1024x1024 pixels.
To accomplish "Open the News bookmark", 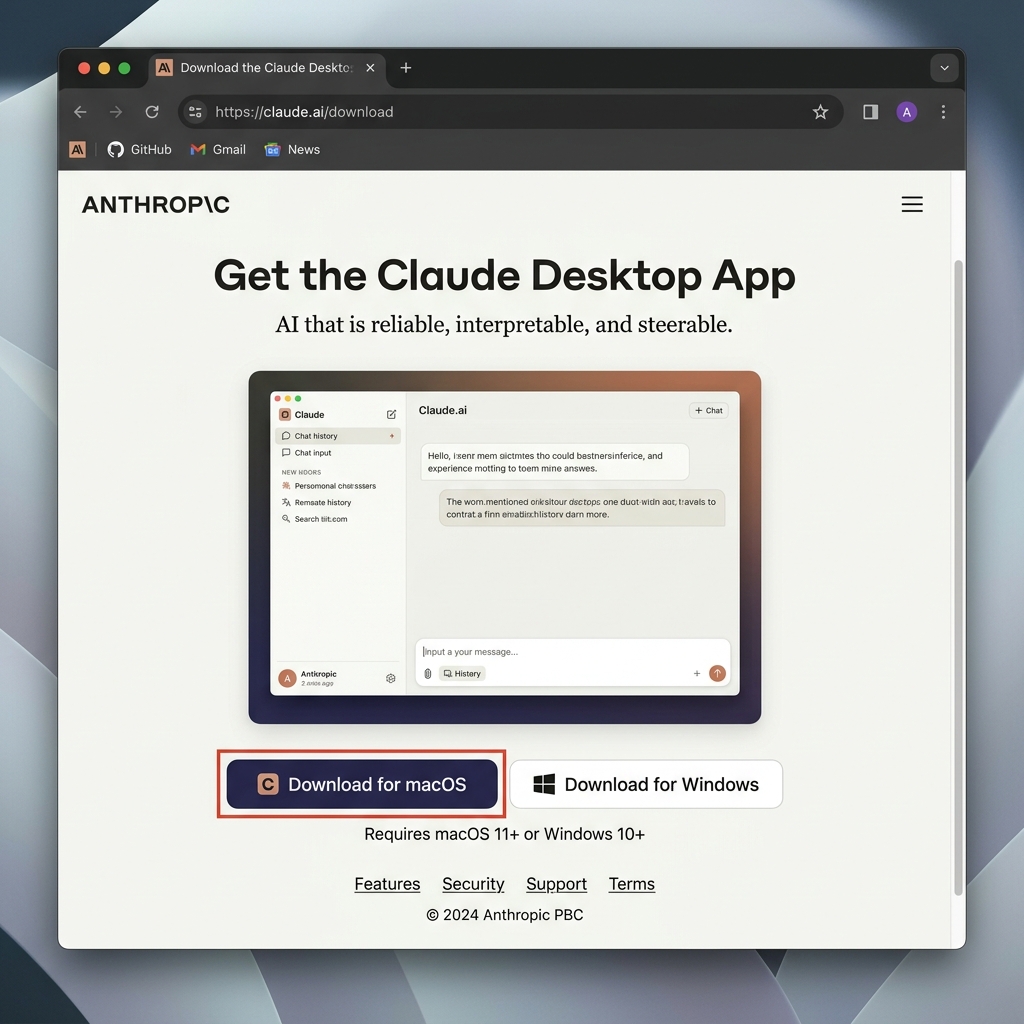I will [292, 150].
